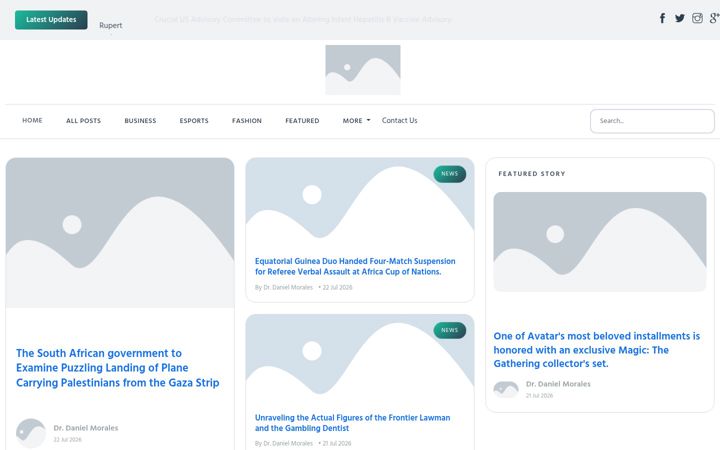Open the Business category

pos(140,121)
